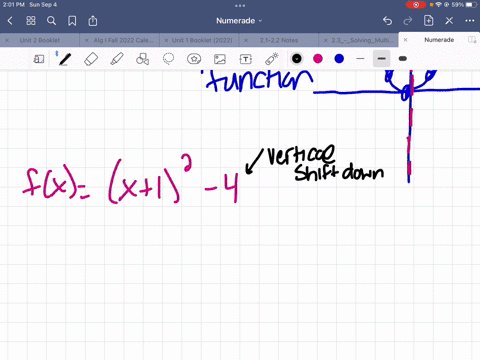Select the thin stroke width

360,59
